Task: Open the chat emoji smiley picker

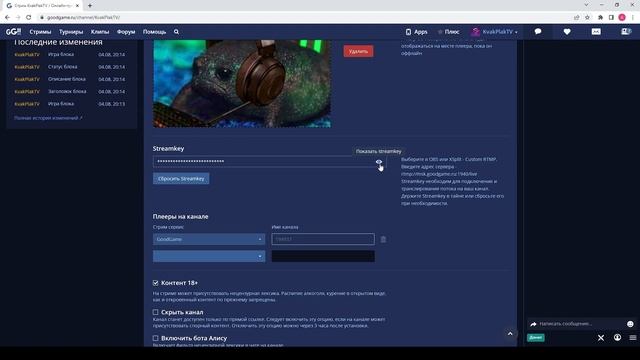Action: pos(630,324)
